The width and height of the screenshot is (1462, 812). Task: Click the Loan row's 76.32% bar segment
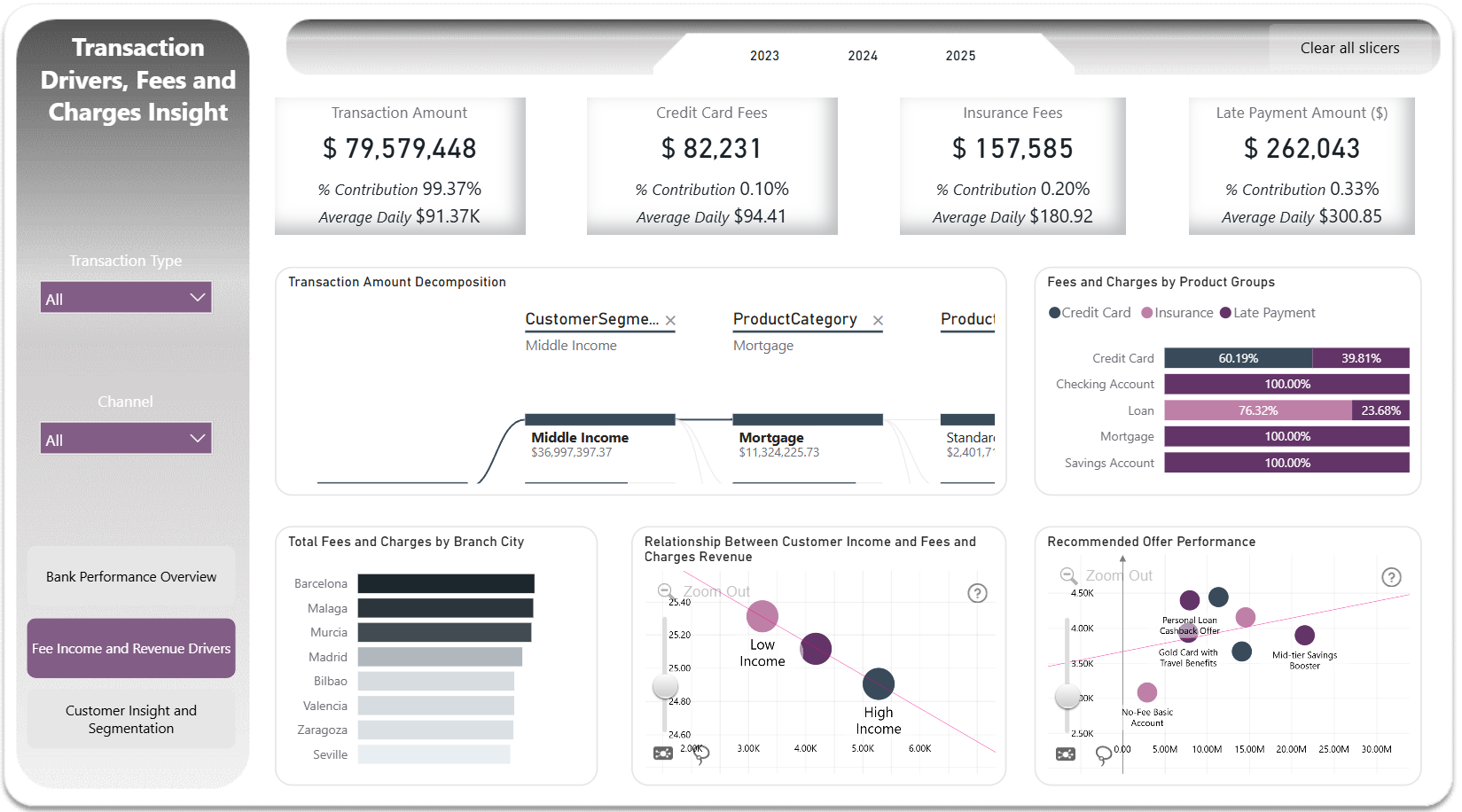pos(1258,410)
